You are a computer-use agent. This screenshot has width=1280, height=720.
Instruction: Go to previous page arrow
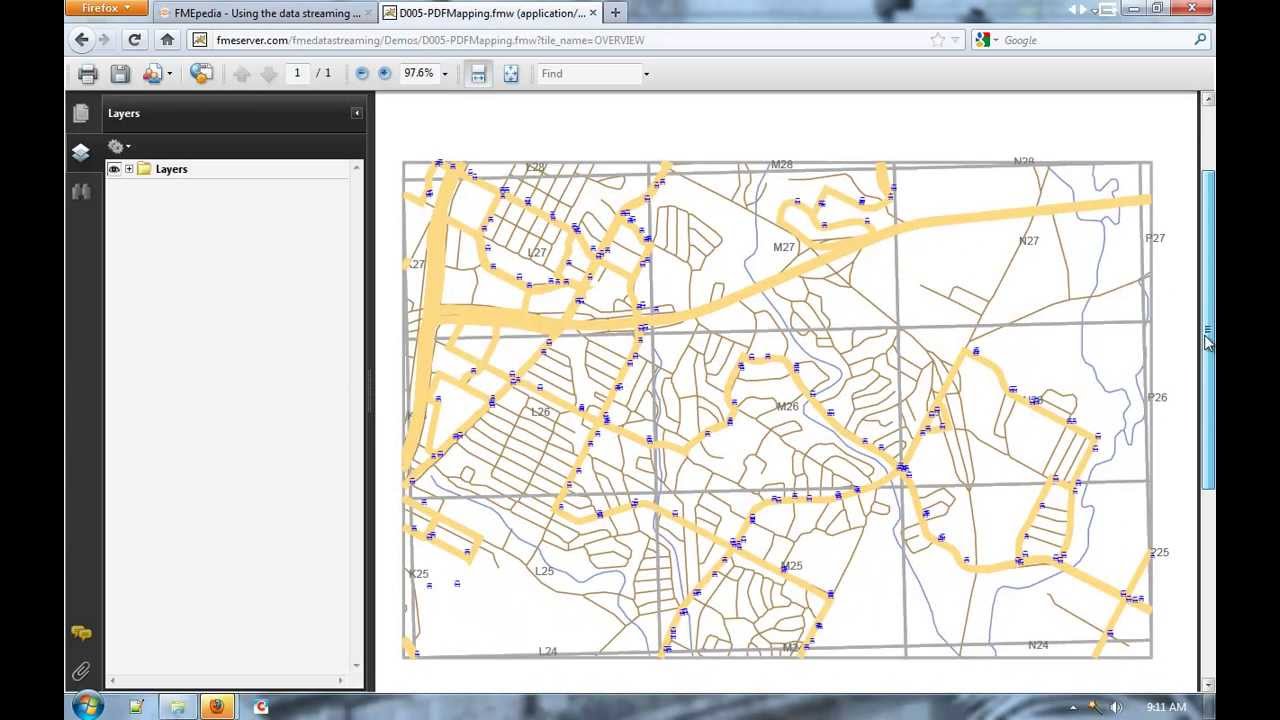point(241,74)
